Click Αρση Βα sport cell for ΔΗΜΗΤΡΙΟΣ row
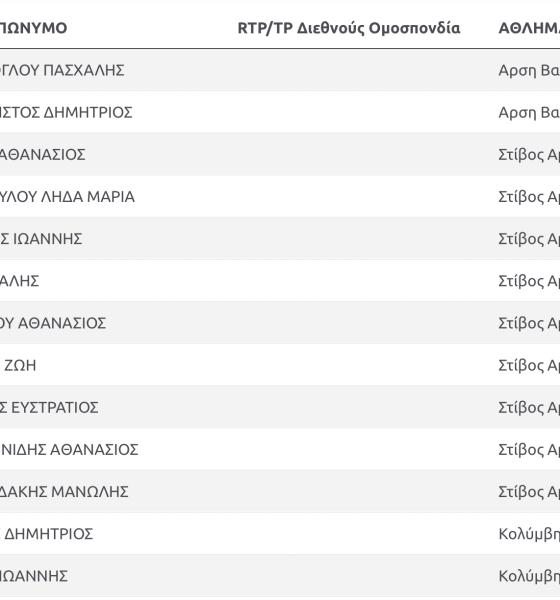Viewport: 560px width, 600px height. (x=529, y=112)
